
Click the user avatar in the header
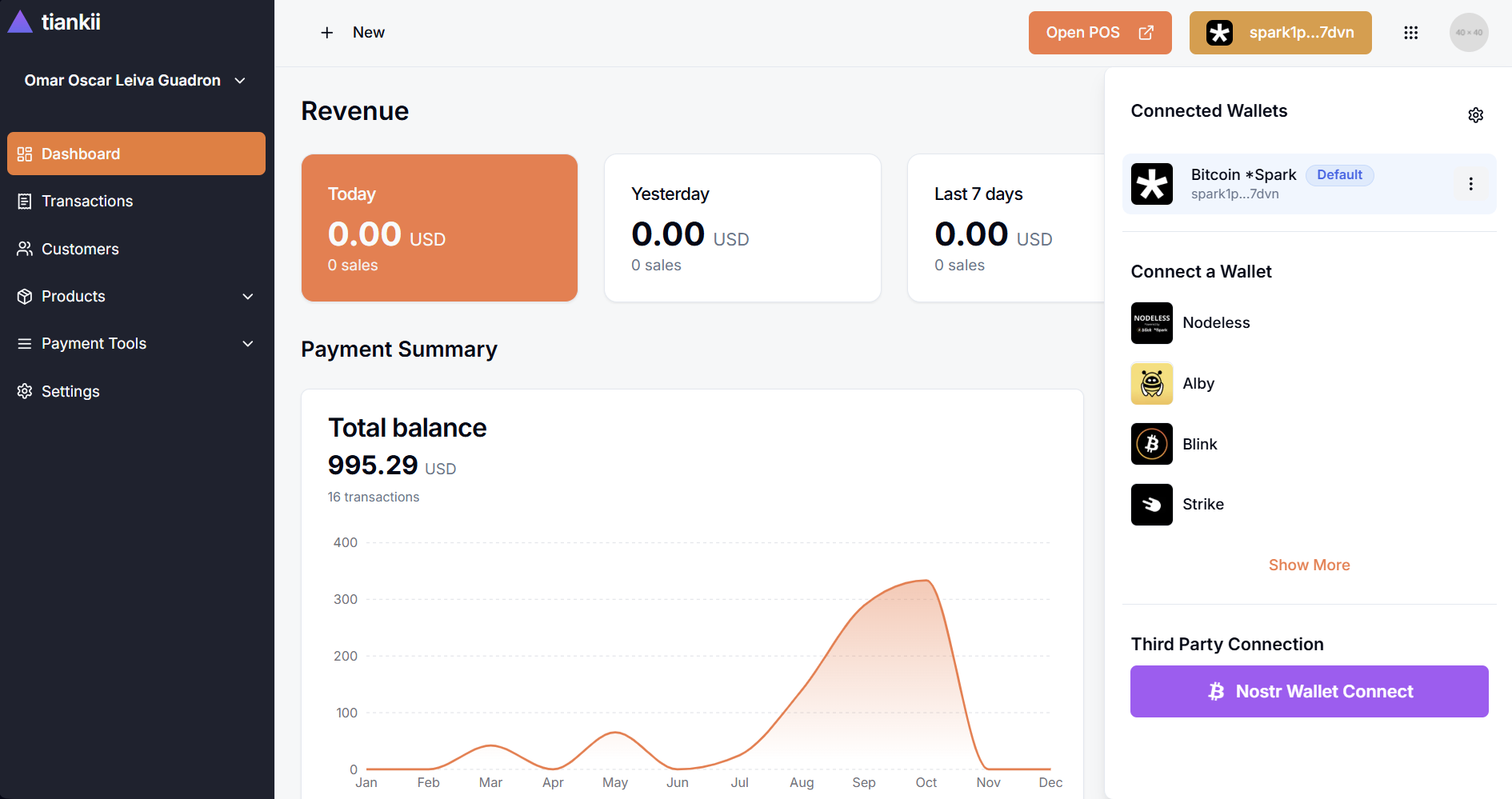(x=1468, y=33)
